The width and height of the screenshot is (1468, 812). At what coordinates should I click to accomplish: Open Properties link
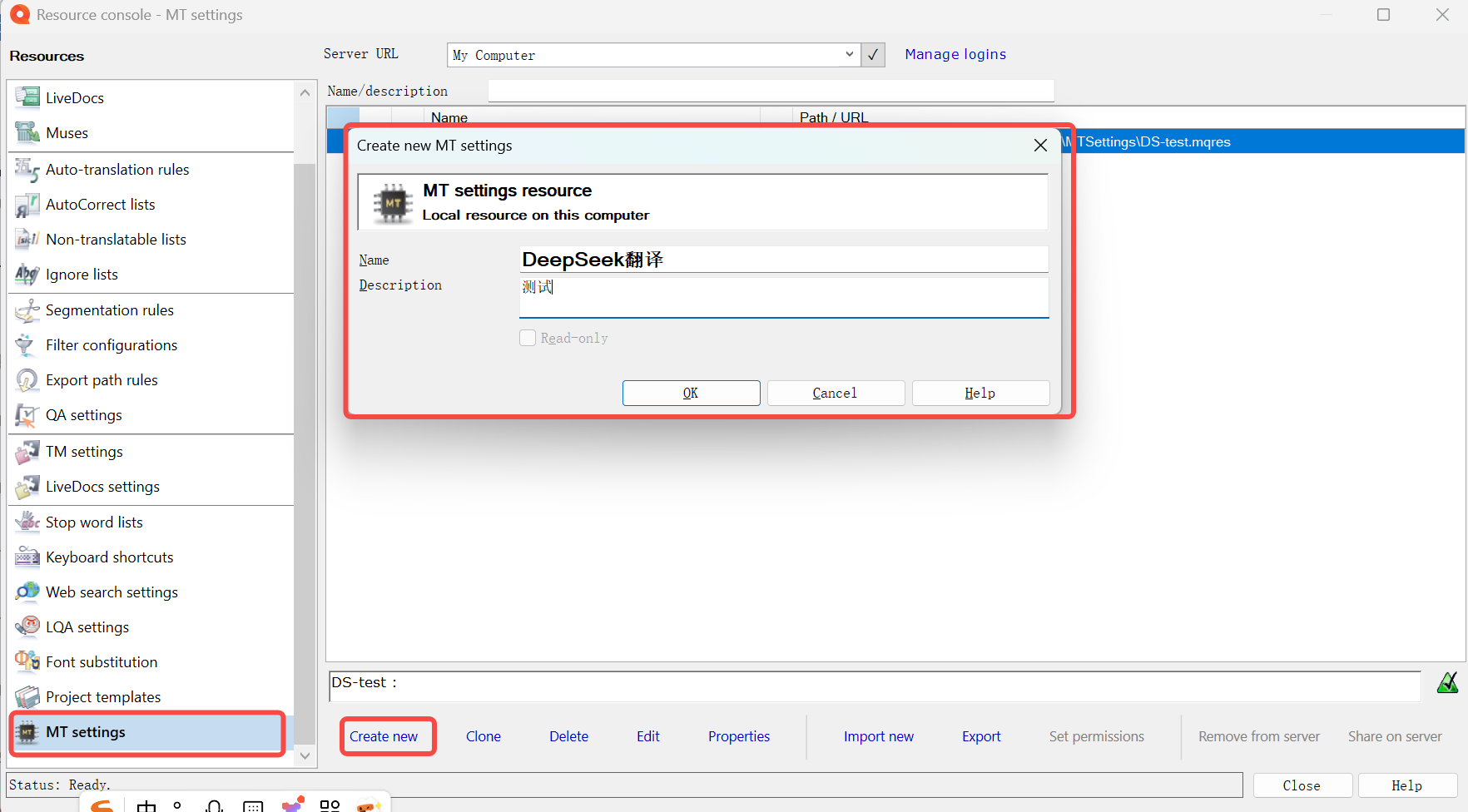pos(739,736)
